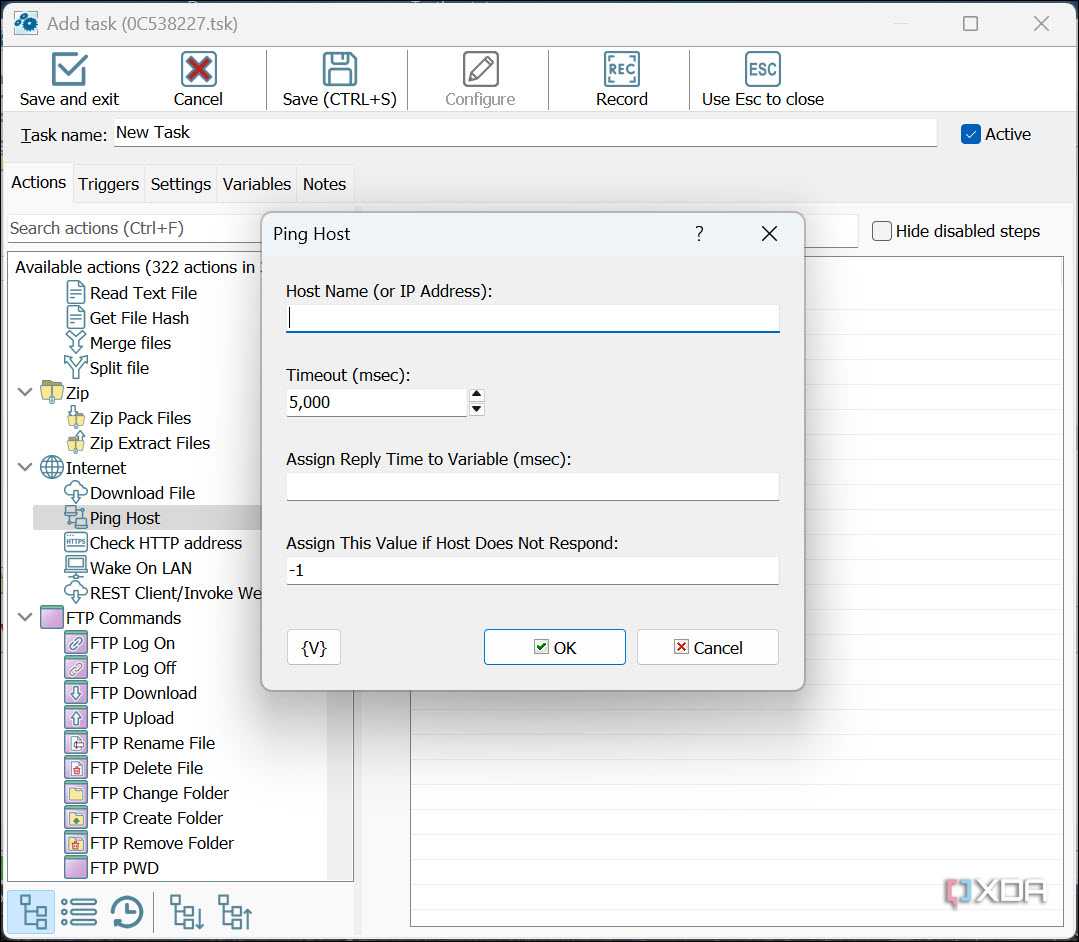
Task: Increase Timeout value with up arrow
Action: coord(476,394)
